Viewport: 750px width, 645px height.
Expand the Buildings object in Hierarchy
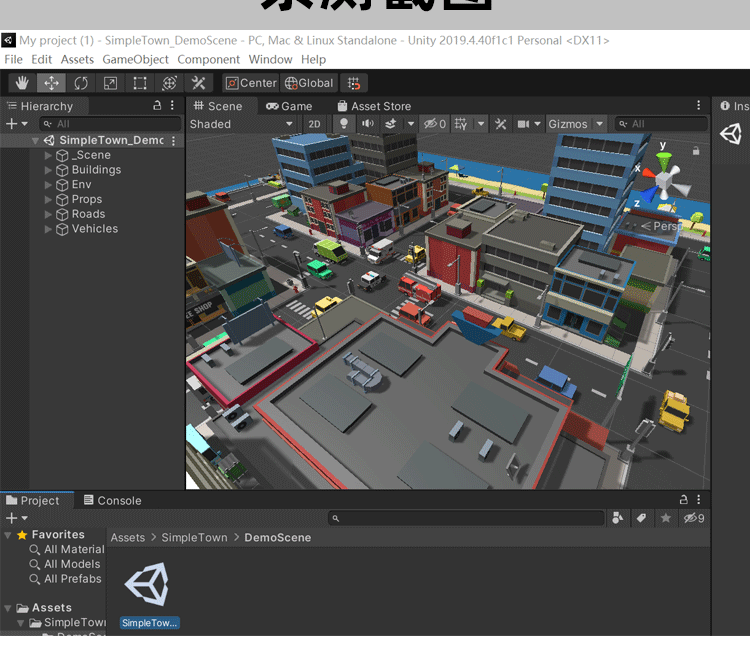(x=48, y=170)
